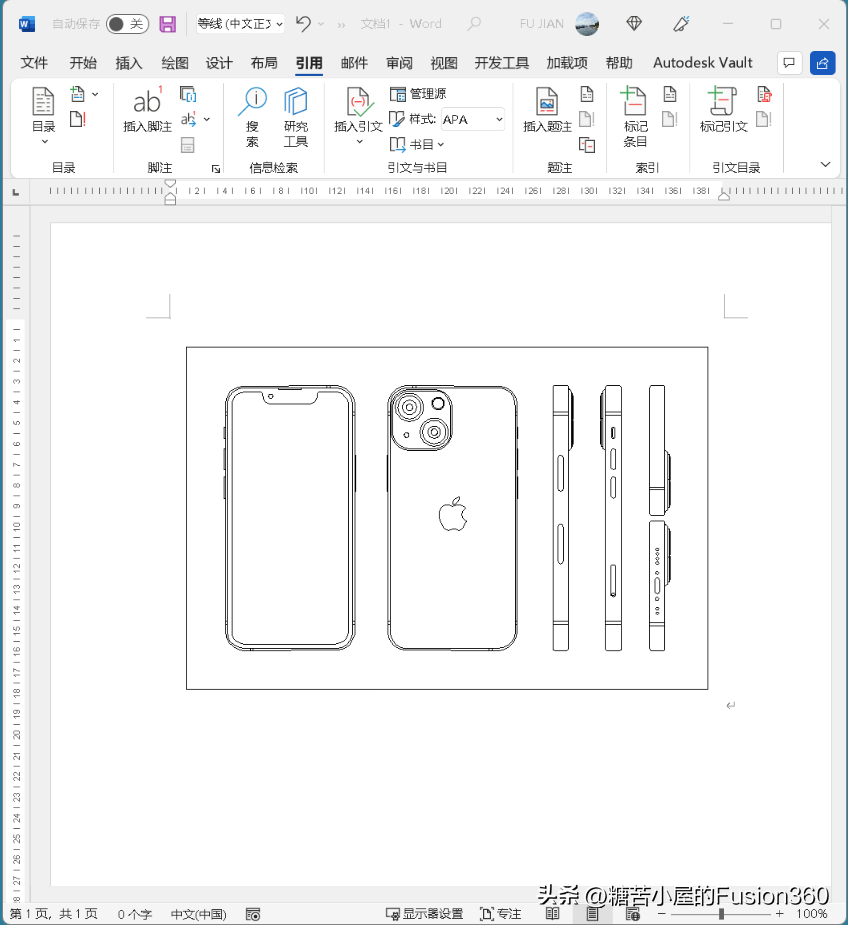848x925 pixels.
Task: Switch to the 插入 Insert tab
Action: 129,63
